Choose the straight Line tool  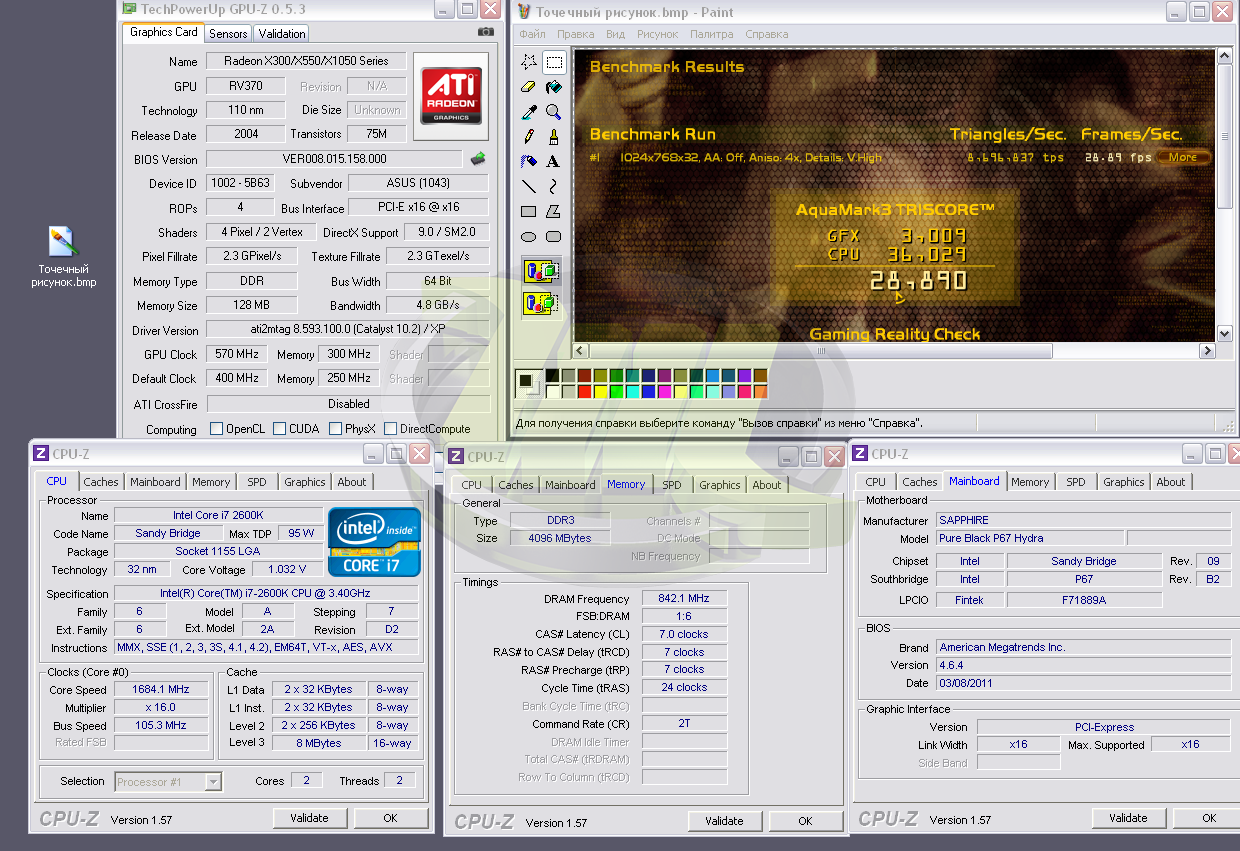528,186
